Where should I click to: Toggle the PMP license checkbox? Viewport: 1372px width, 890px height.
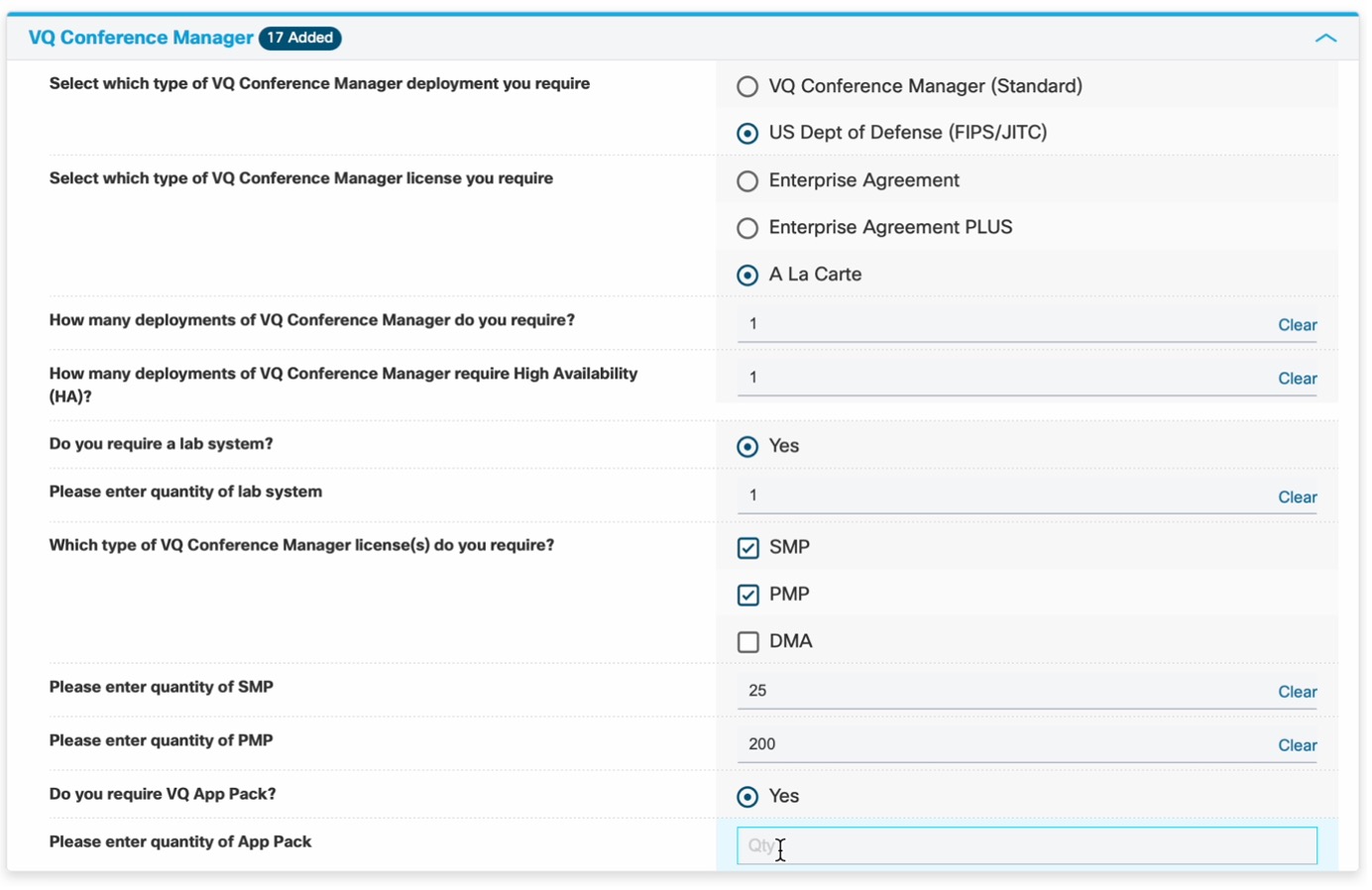[748, 595]
